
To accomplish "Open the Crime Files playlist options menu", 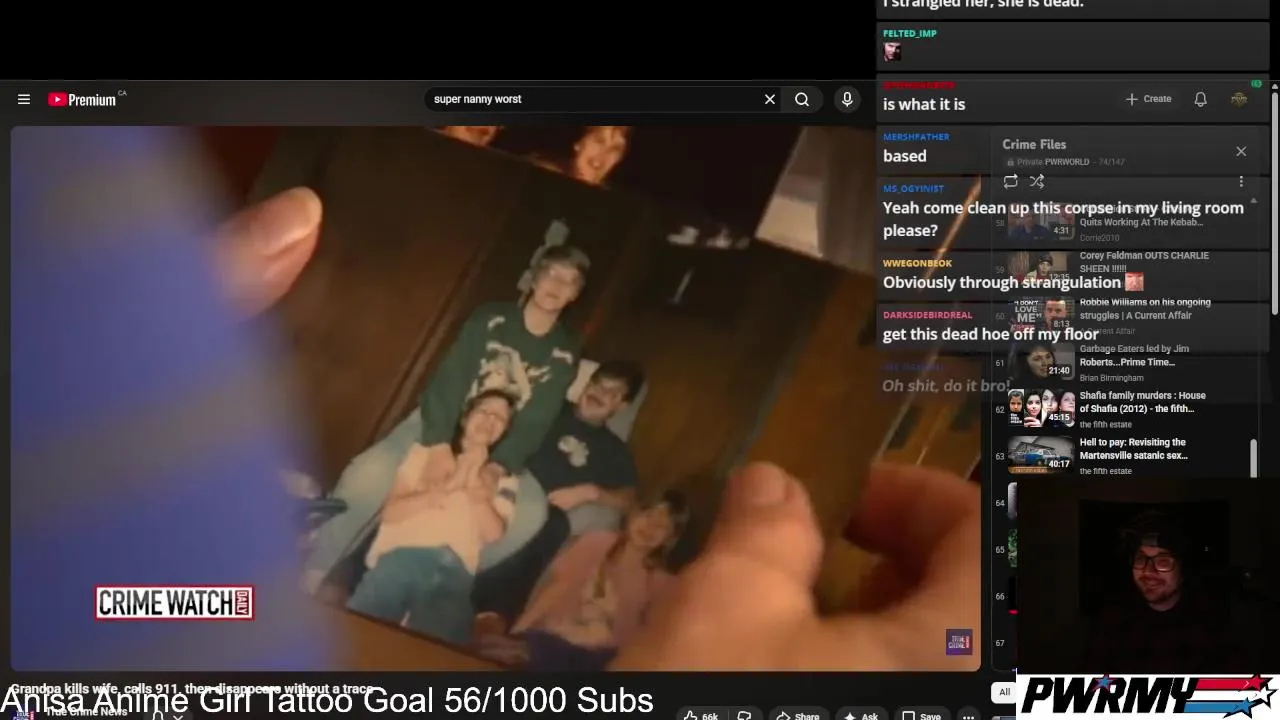I will point(1241,181).
